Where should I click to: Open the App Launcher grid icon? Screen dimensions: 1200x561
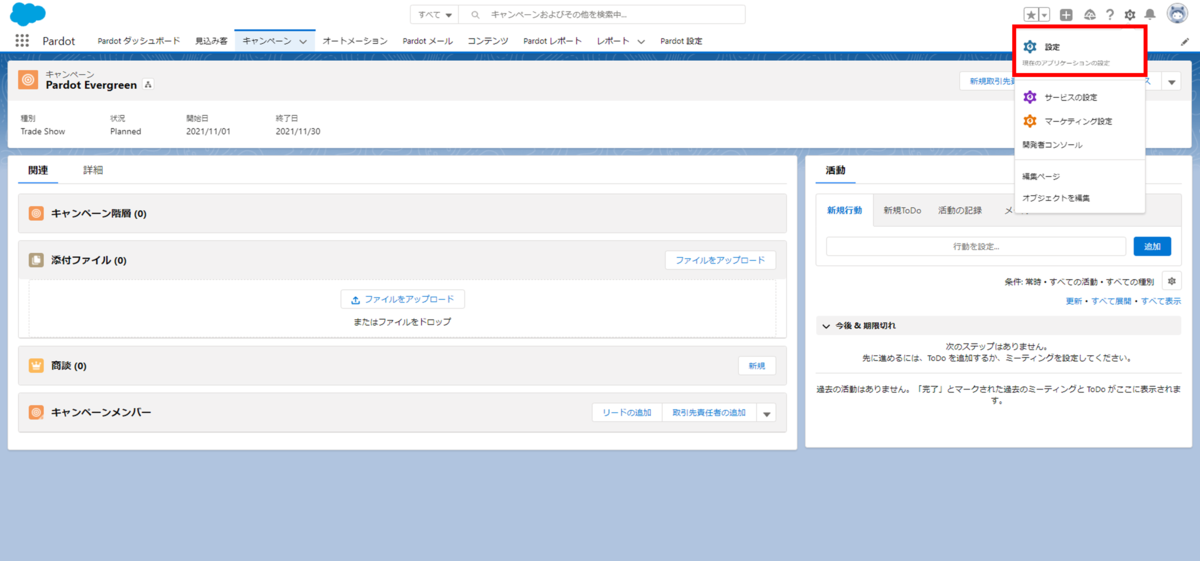point(22,41)
